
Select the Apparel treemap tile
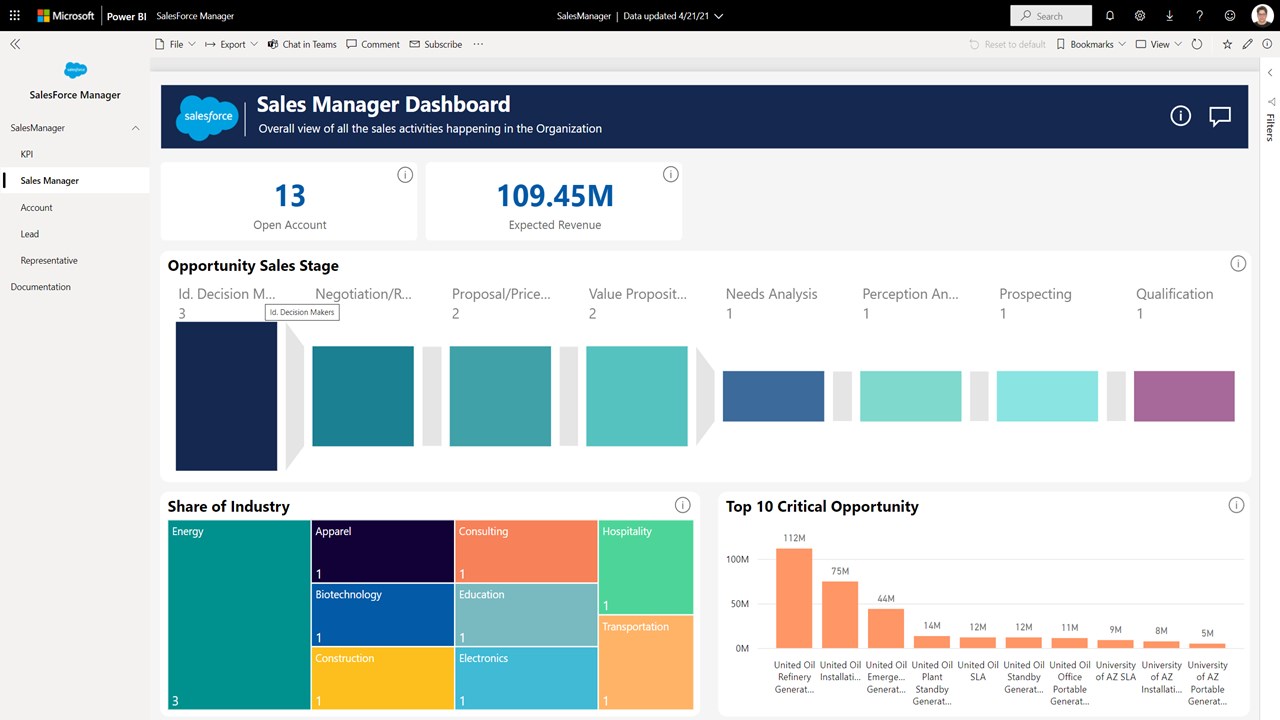[x=383, y=551]
